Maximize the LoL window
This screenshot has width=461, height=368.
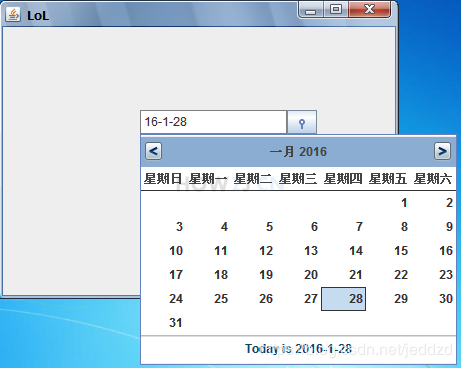click(x=336, y=9)
